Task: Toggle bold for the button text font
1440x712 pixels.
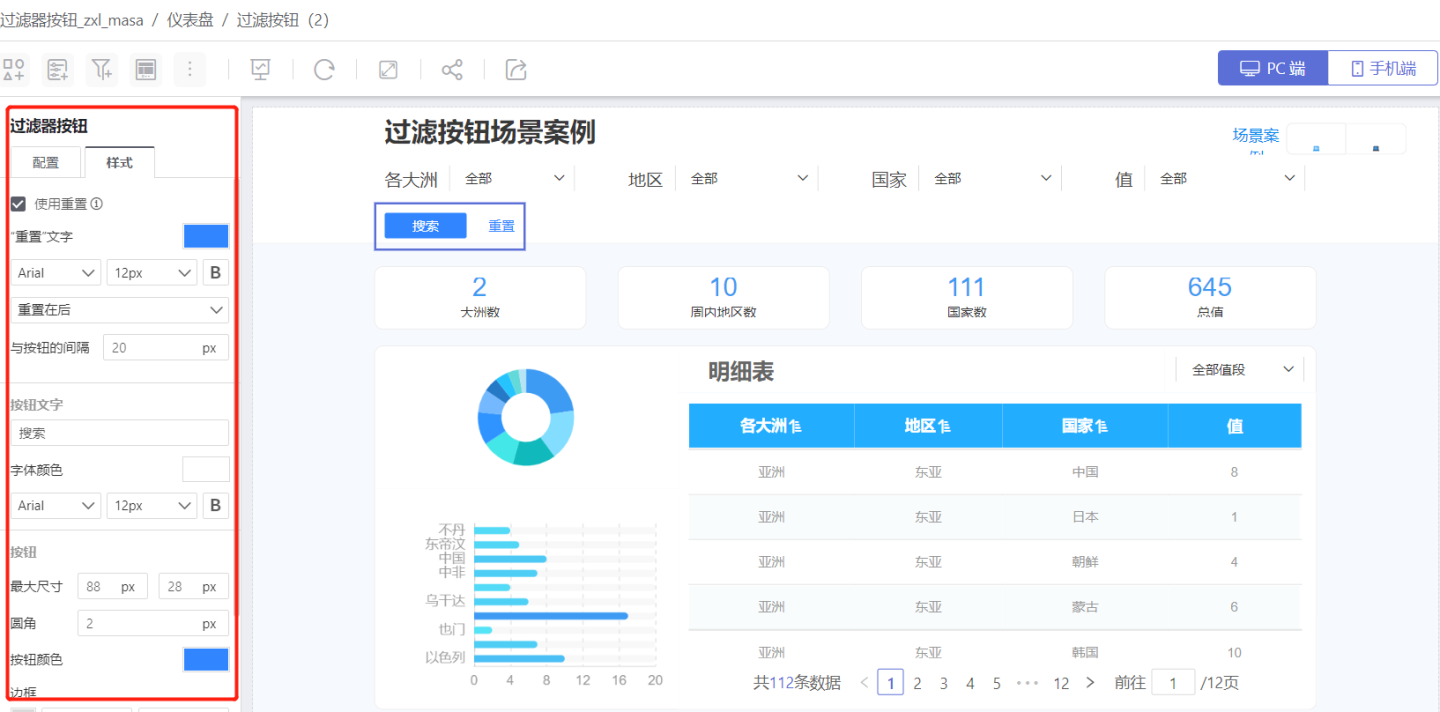Action: 215,506
